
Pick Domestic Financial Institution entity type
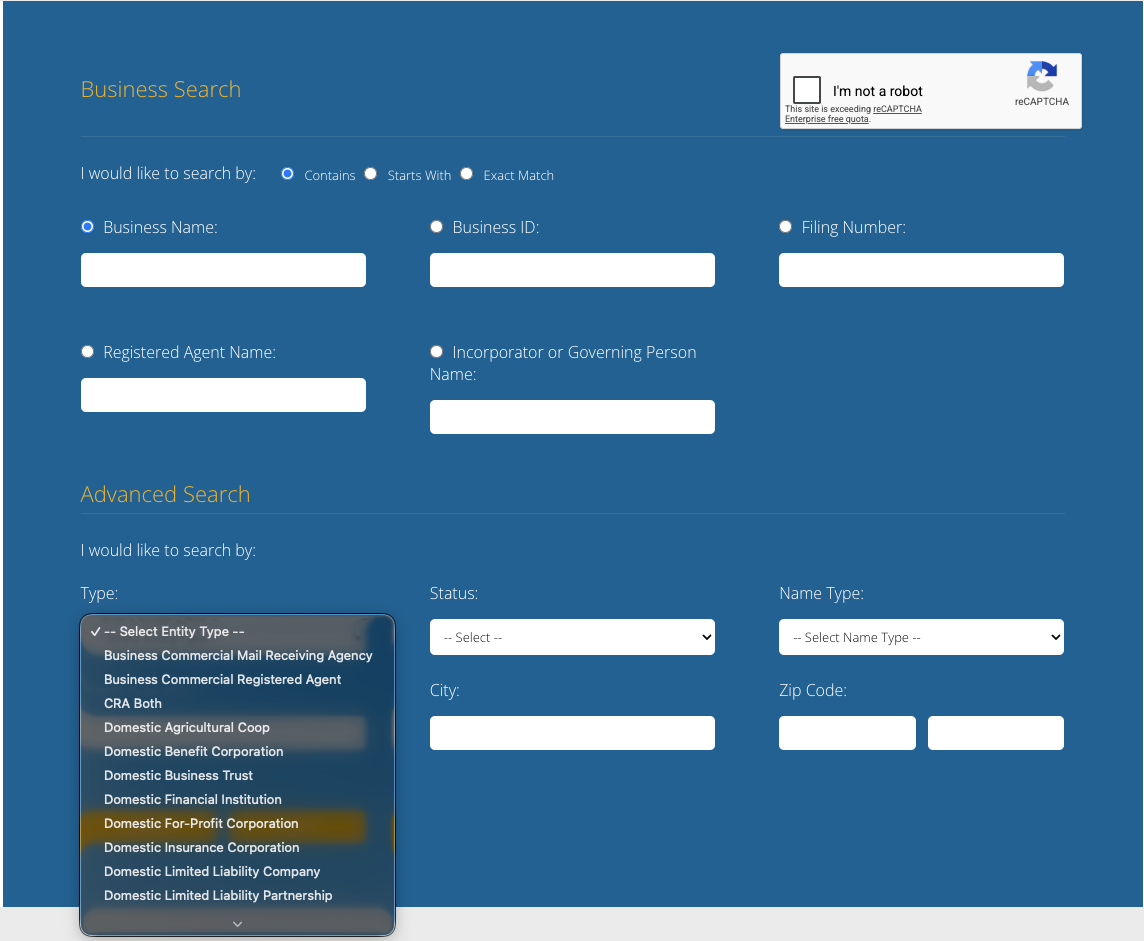tap(237, 800)
